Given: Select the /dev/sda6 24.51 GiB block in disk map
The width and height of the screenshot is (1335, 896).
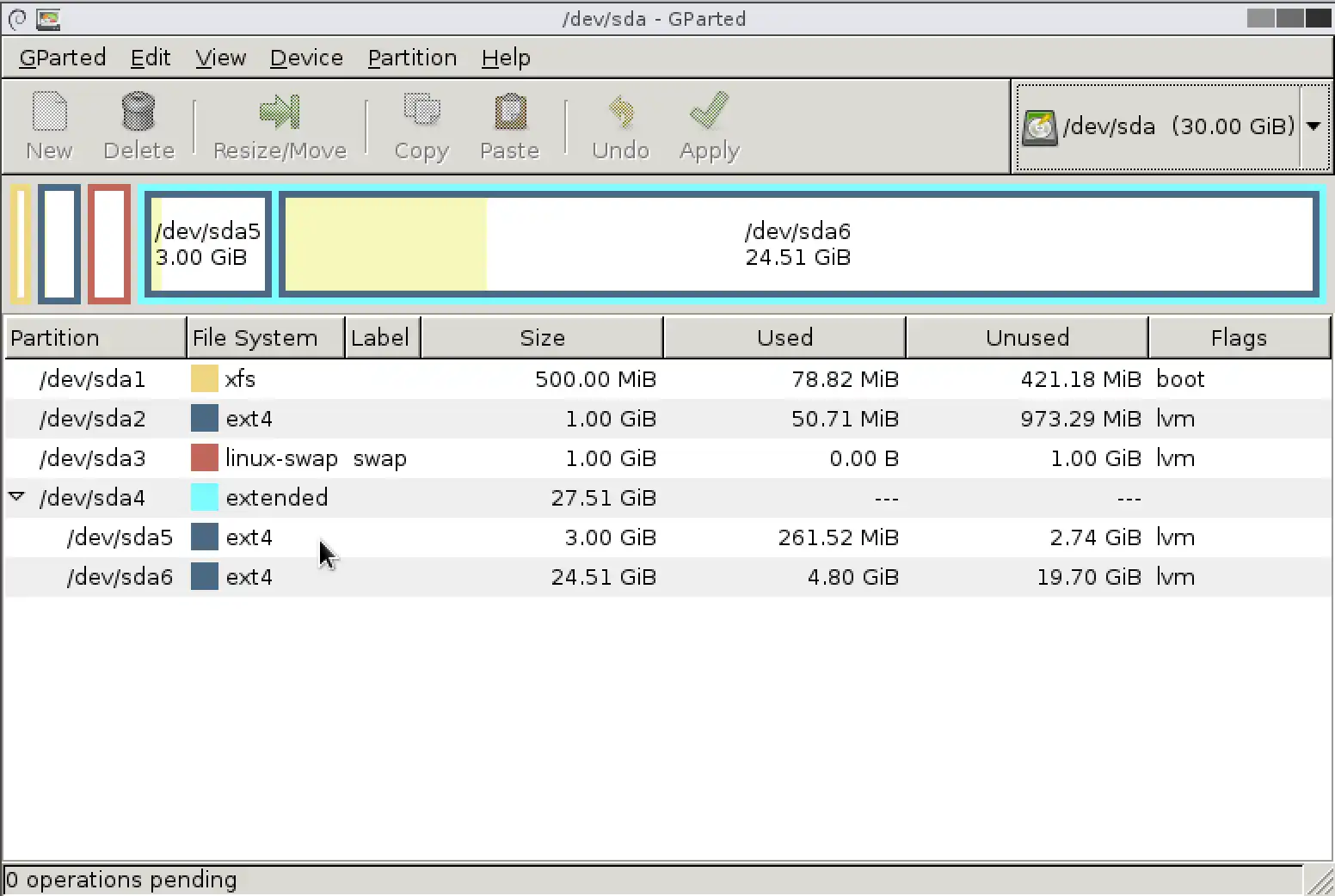Looking at the screenshot, I should (x=798, y=244).
